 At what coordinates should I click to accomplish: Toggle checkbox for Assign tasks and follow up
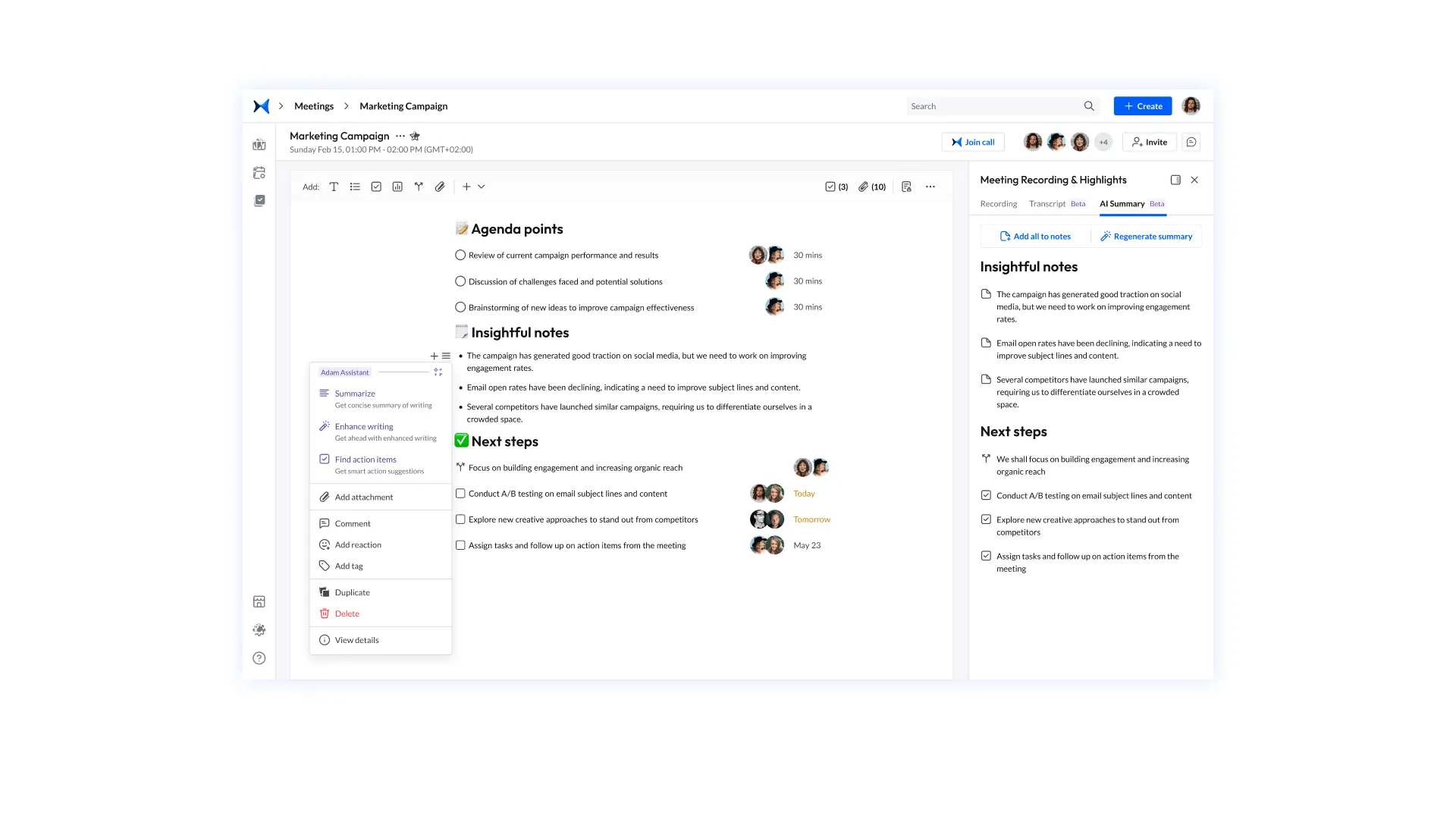coord(461,544)
